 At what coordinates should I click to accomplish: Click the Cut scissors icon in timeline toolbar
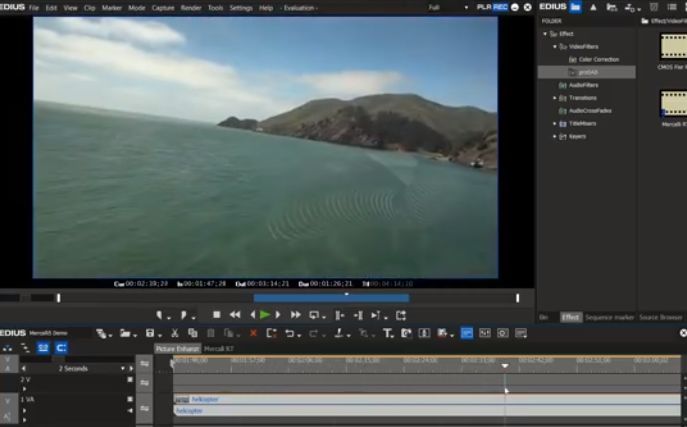[x=174, y=333]
